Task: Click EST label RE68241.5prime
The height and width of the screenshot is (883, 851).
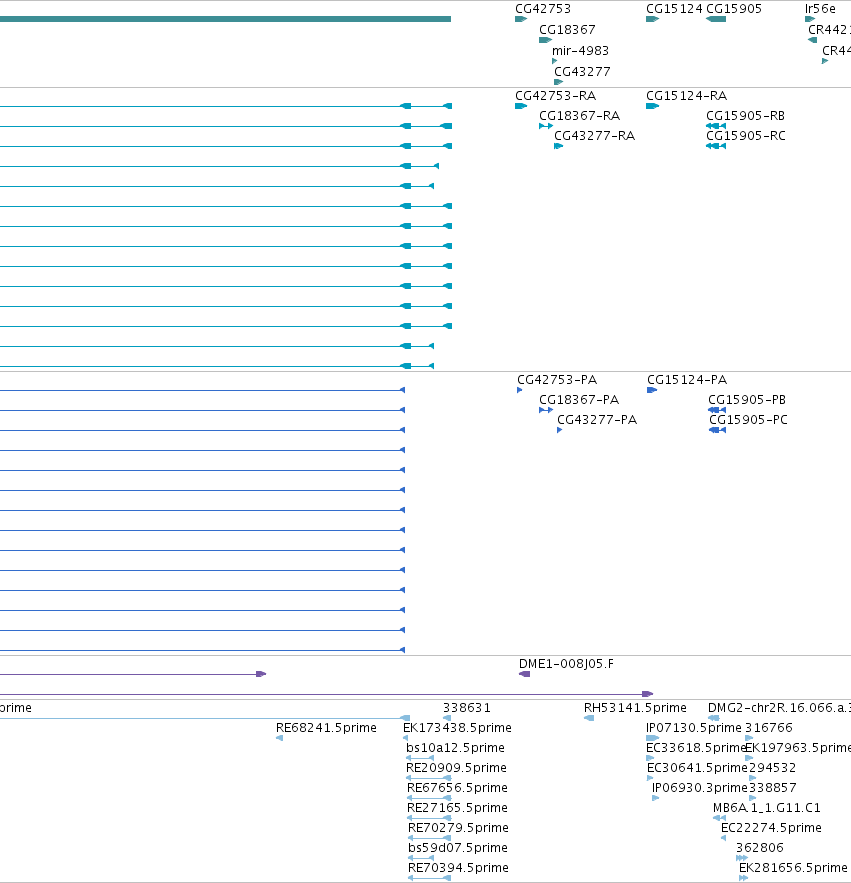Action: (x=326, y=728)
